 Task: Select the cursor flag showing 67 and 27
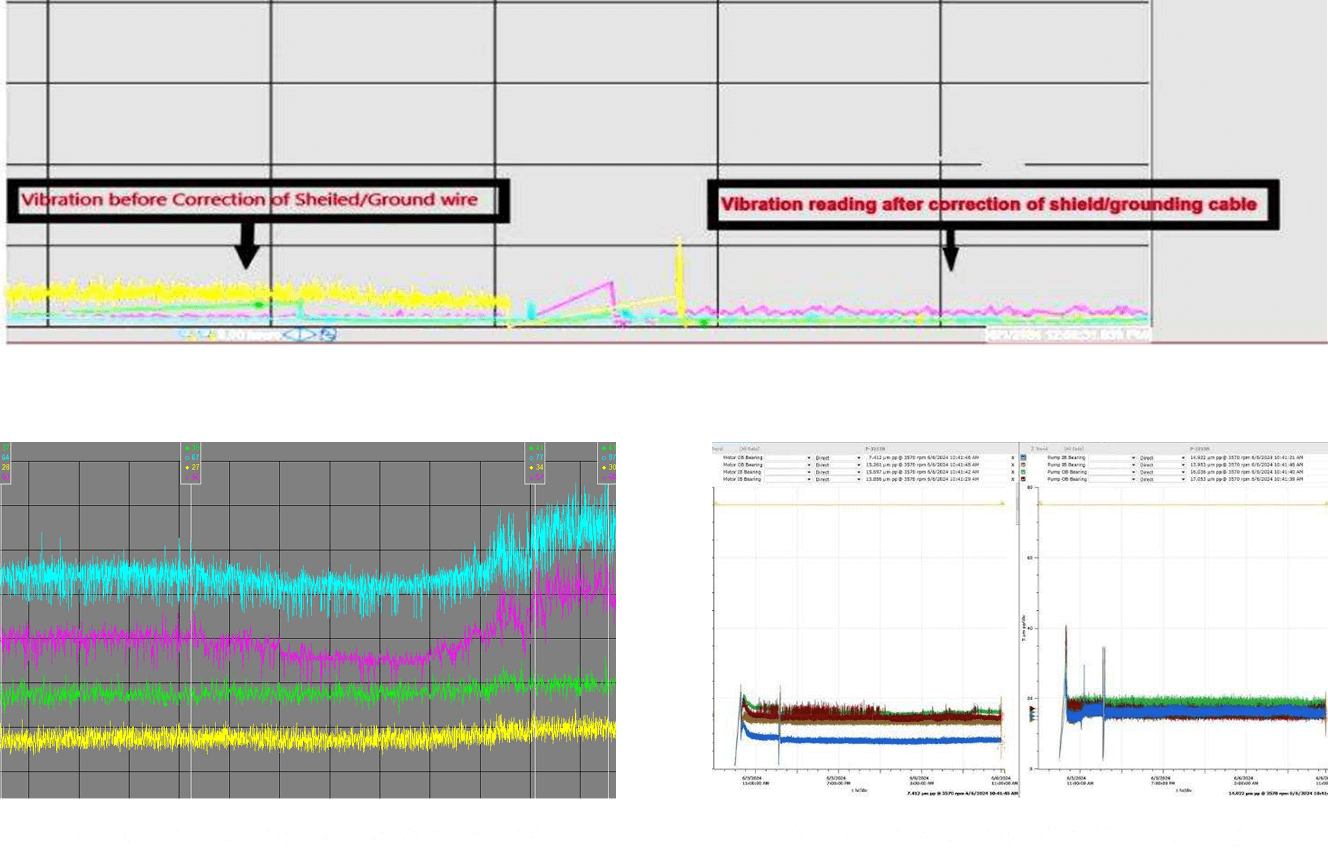(191, 462)
